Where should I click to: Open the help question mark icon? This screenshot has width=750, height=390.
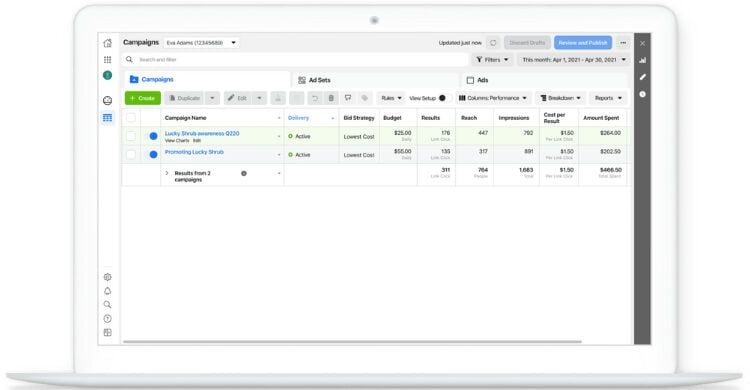point(108,319)
